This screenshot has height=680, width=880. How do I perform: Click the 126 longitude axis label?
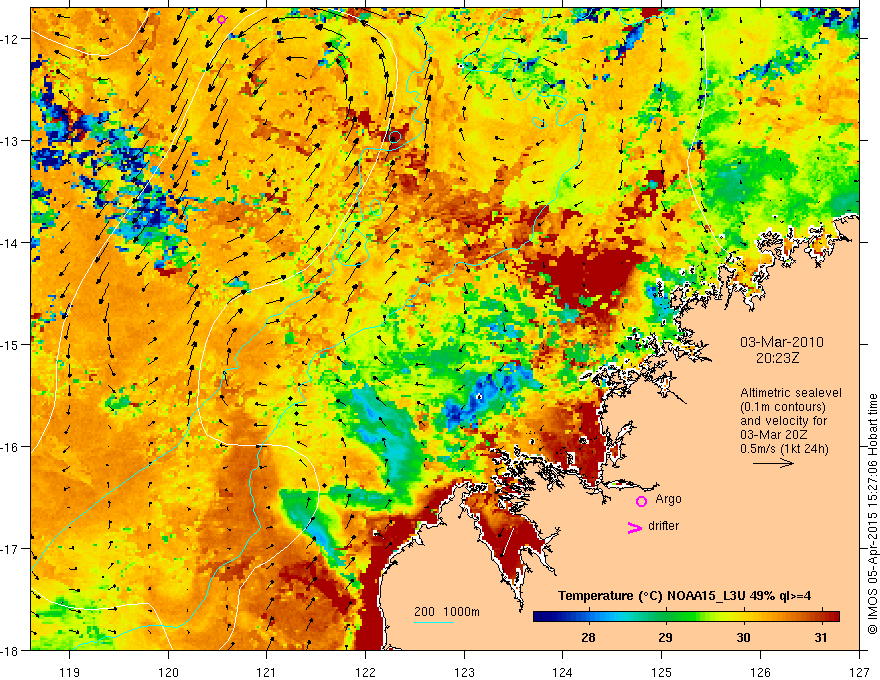click(x=760, y=672)
